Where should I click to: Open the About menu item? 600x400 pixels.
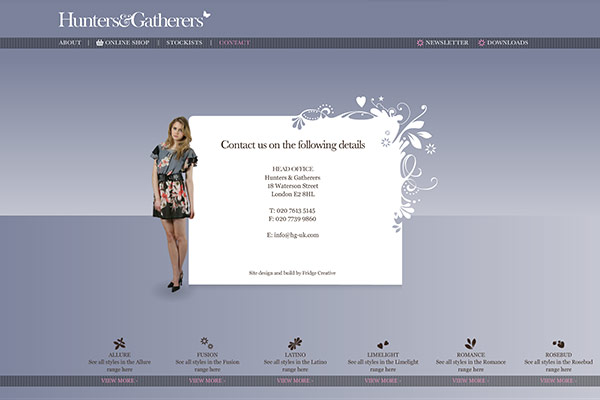point(70,43)
